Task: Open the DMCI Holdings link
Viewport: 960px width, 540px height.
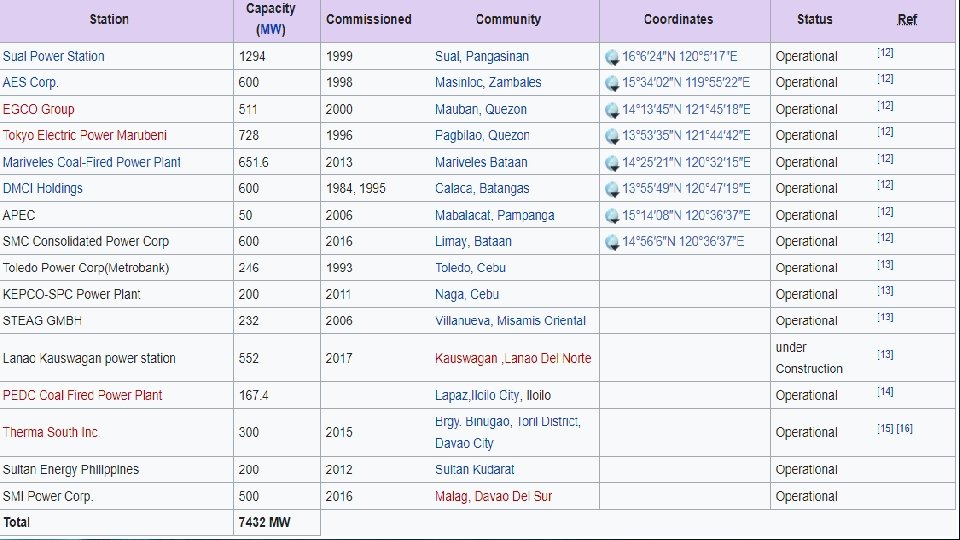Action: pos(42,189)
